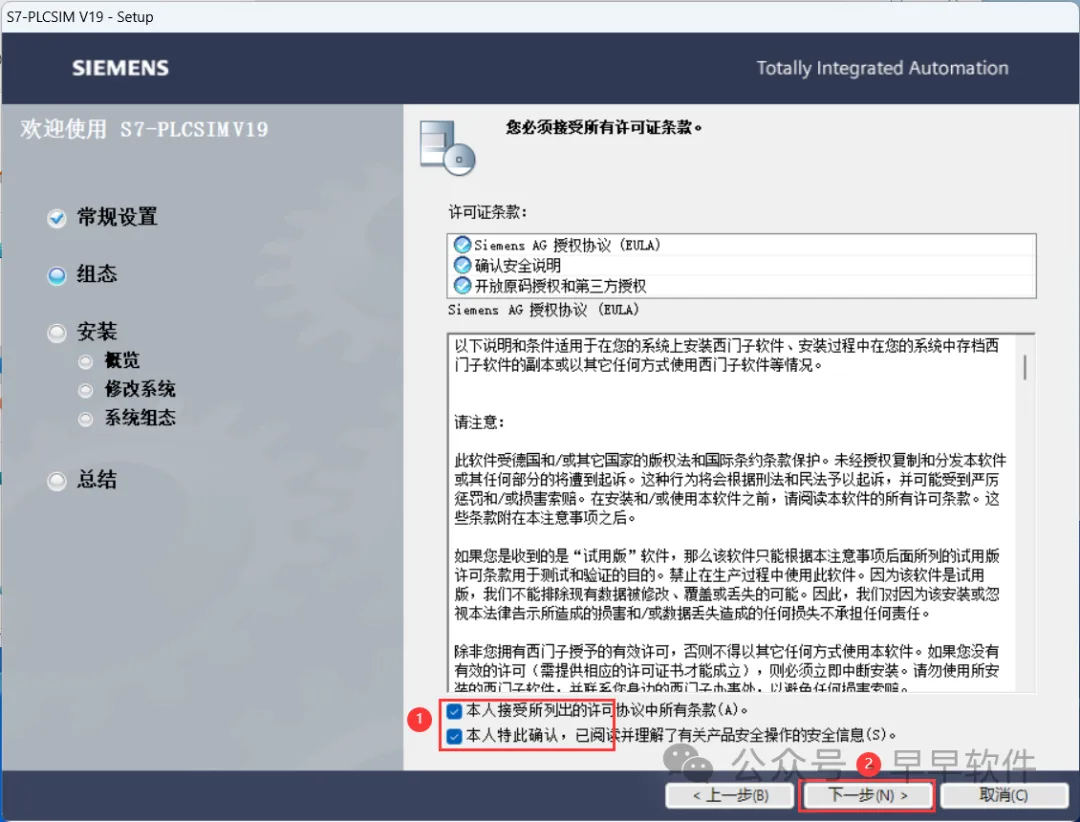Click the 系统组态 sub-step bullet icon
This screenshot has width=1080, height=822.
pos(85,419)
